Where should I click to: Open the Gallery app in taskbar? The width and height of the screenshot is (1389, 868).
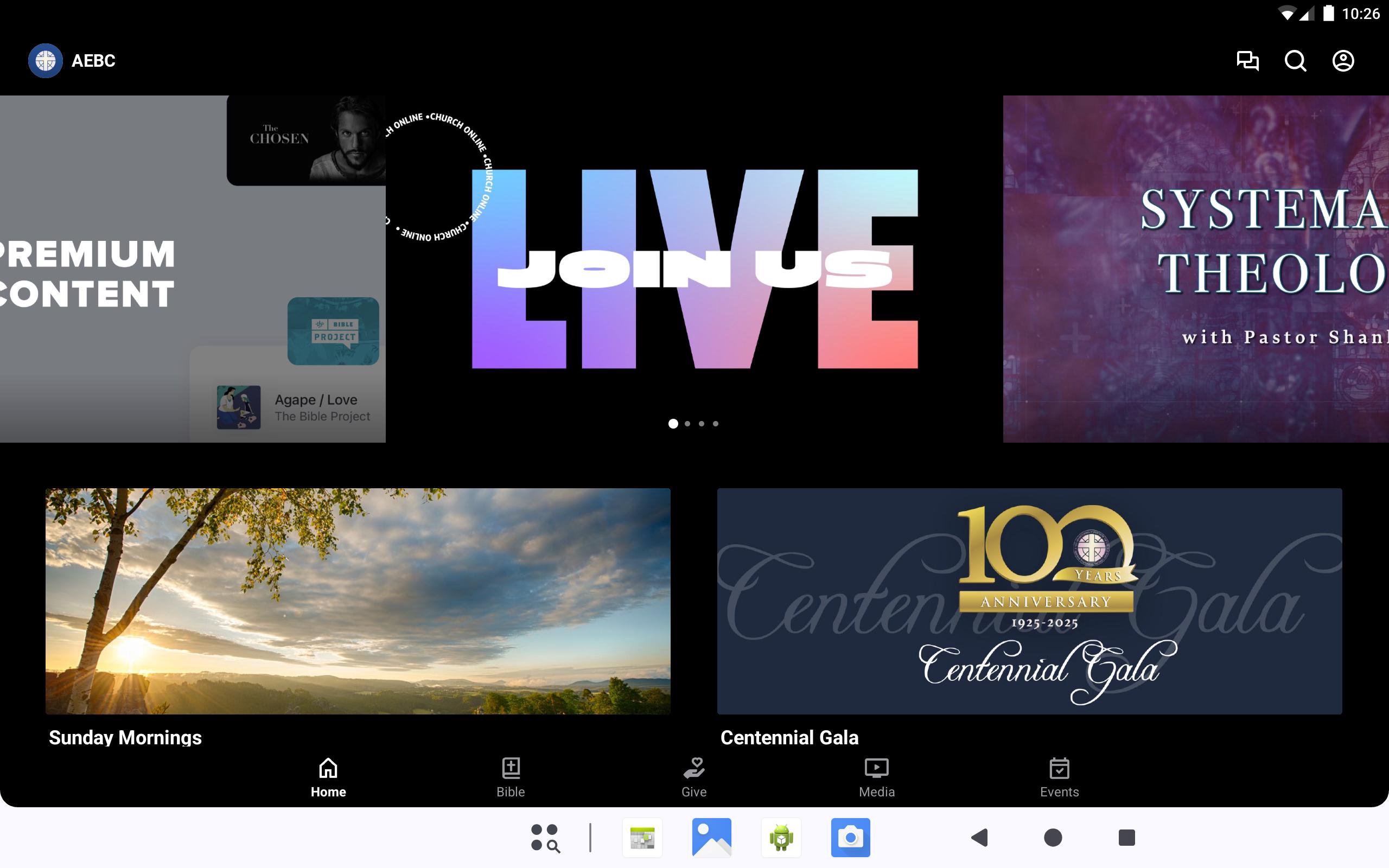click(x=711, y=838)
